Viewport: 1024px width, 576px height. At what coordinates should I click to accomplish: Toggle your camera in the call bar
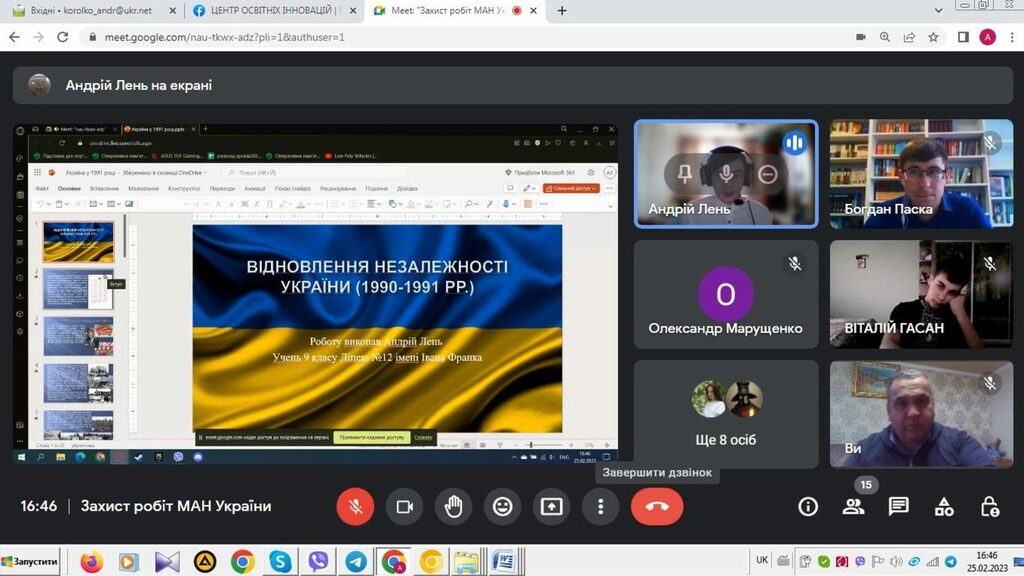[x=405, y=507]
